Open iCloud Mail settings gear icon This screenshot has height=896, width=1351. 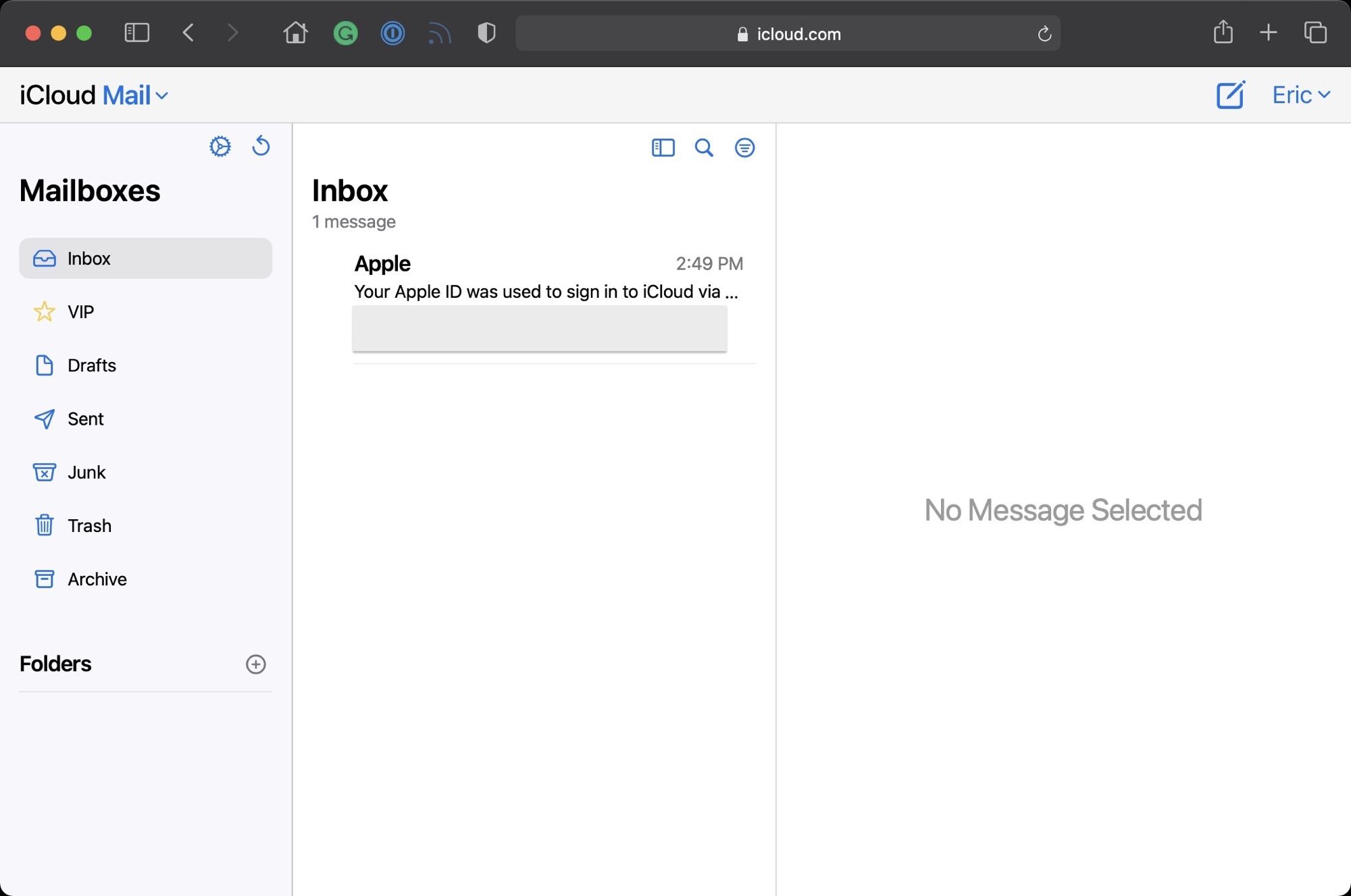click(220, 147)
